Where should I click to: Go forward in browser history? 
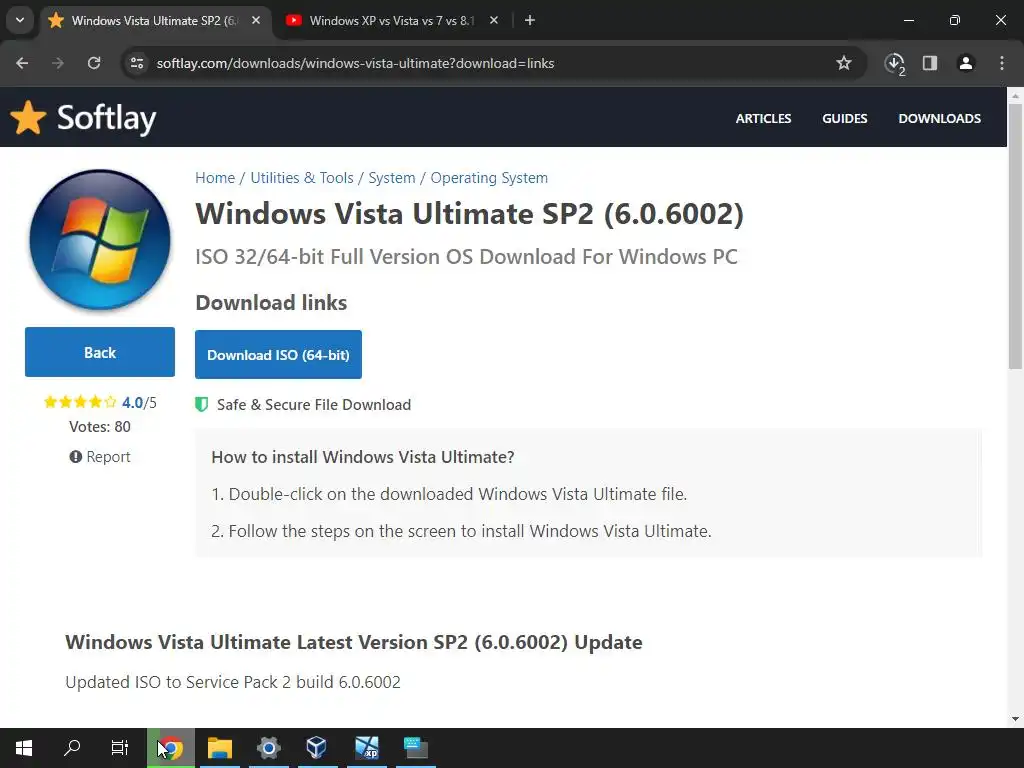pos(58,63)
